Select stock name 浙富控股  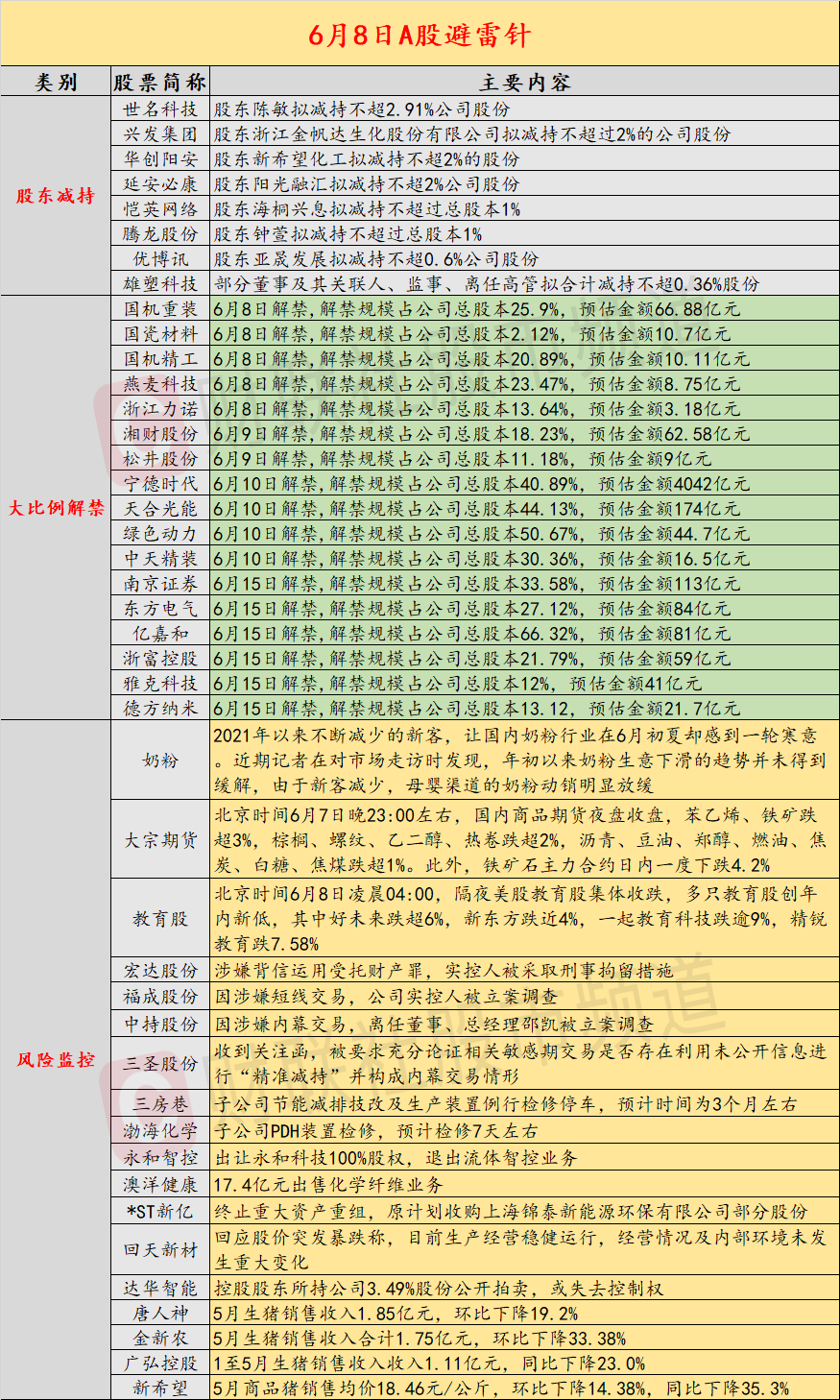(x=160, y=659)
